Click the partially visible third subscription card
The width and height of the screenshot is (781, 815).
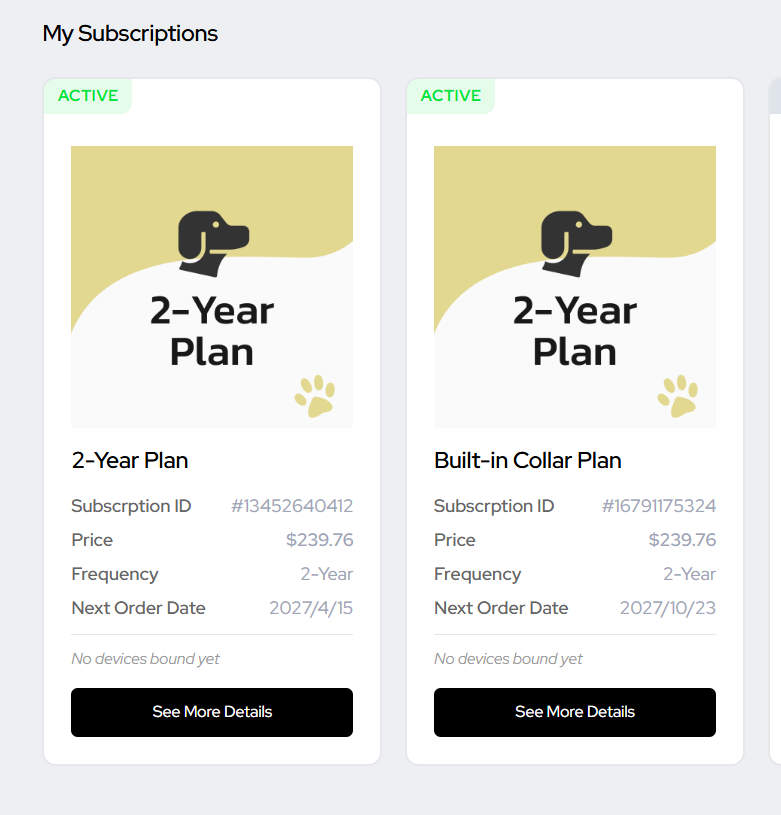click(x=775, y=420)
